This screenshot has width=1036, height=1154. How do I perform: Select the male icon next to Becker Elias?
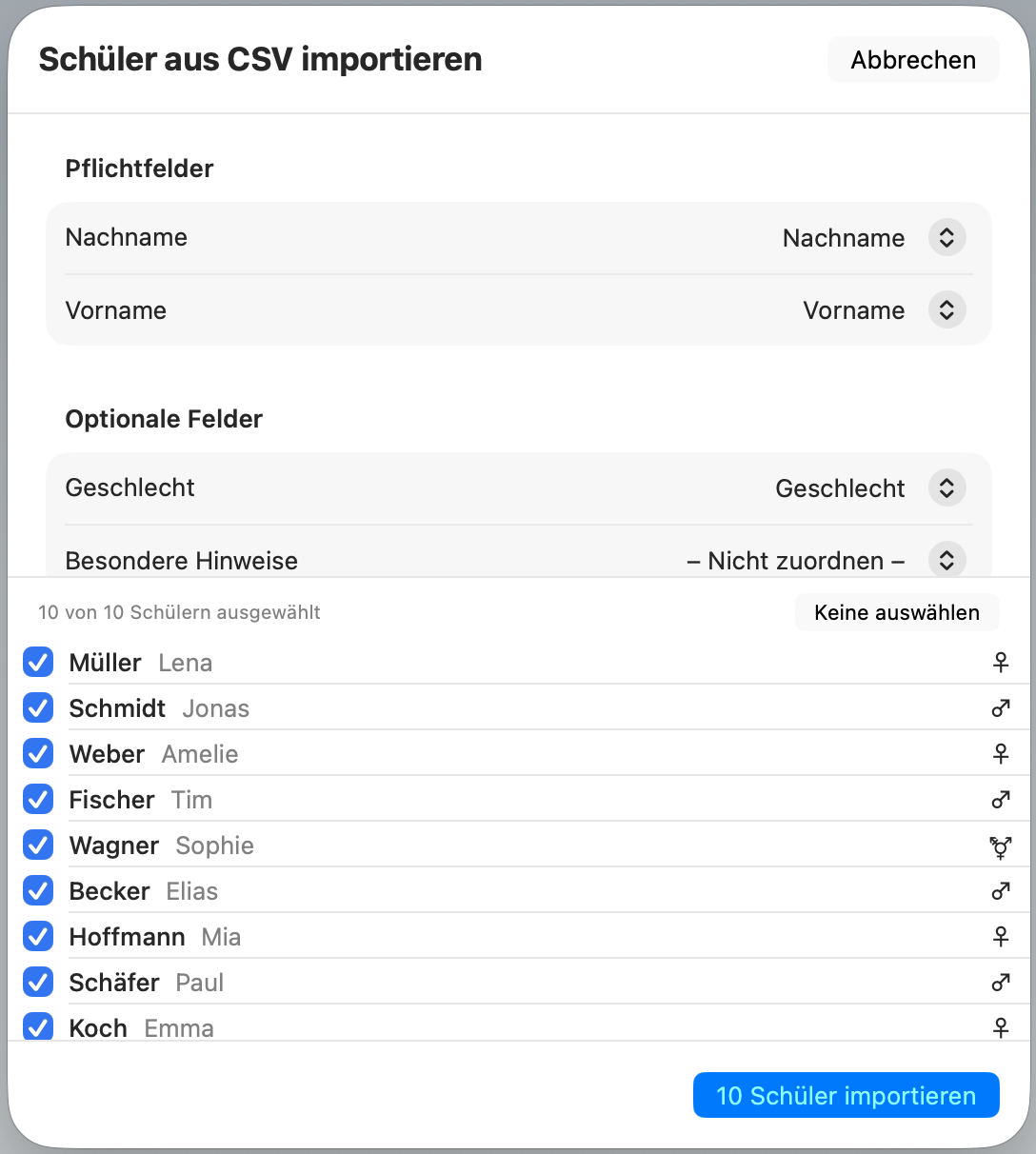pos(1001,890)
